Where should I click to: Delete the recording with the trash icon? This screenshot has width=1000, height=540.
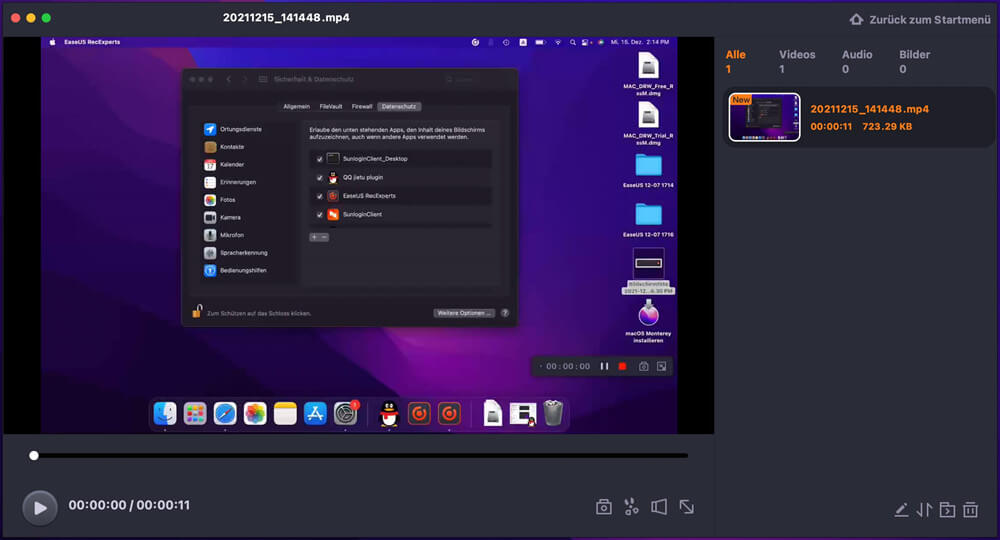click(970, 510)
